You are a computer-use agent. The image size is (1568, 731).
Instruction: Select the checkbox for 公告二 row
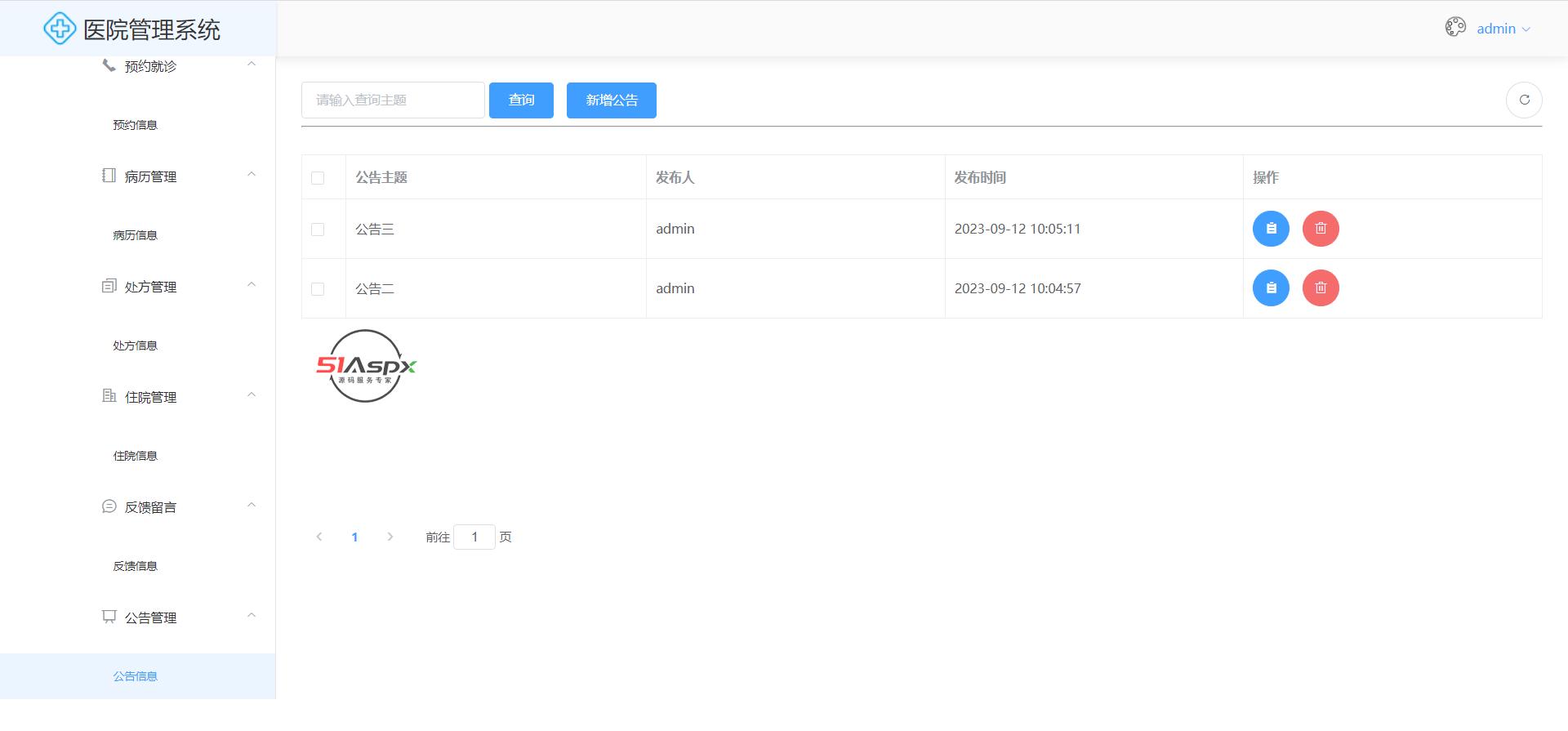[318, 289]
